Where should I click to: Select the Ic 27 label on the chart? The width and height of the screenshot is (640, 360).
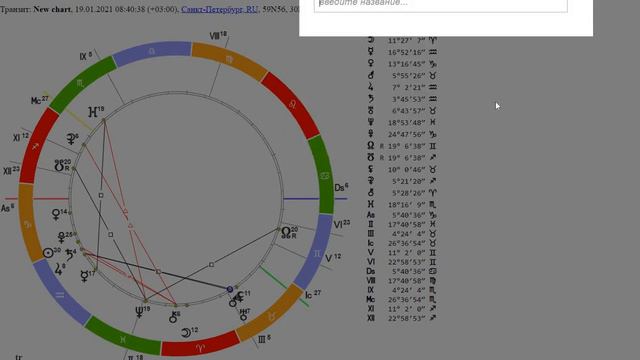pyautogui.click(x=313, y=294)
